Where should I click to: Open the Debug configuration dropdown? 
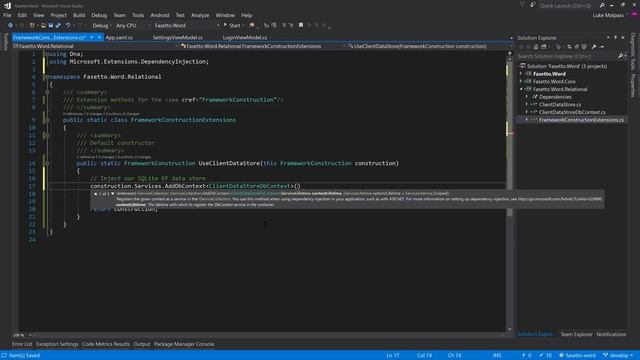[x=102, y=25]
